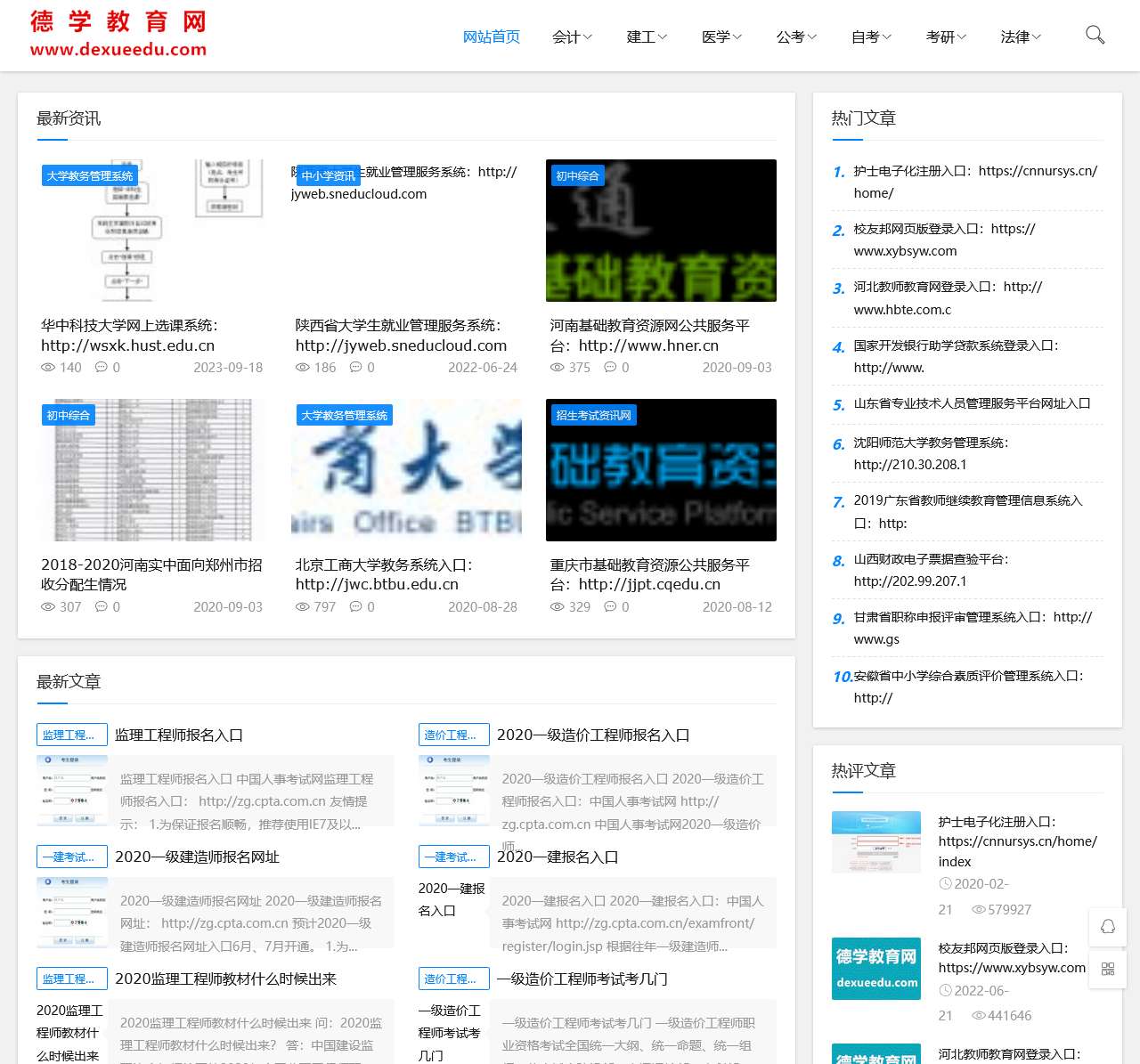Click thumbnail of 重庆市基础教育资源 card
Image resolution: width=1140 pixels, height=1064 pixels.
[x=661, y=470]
